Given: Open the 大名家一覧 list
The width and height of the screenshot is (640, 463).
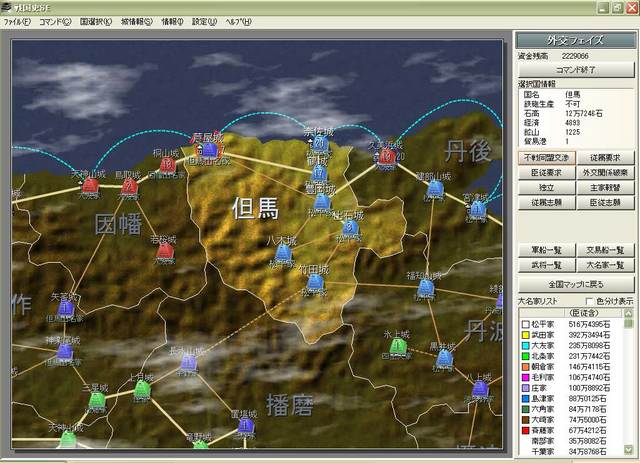Looking at the screenshot, I should 605,265.
